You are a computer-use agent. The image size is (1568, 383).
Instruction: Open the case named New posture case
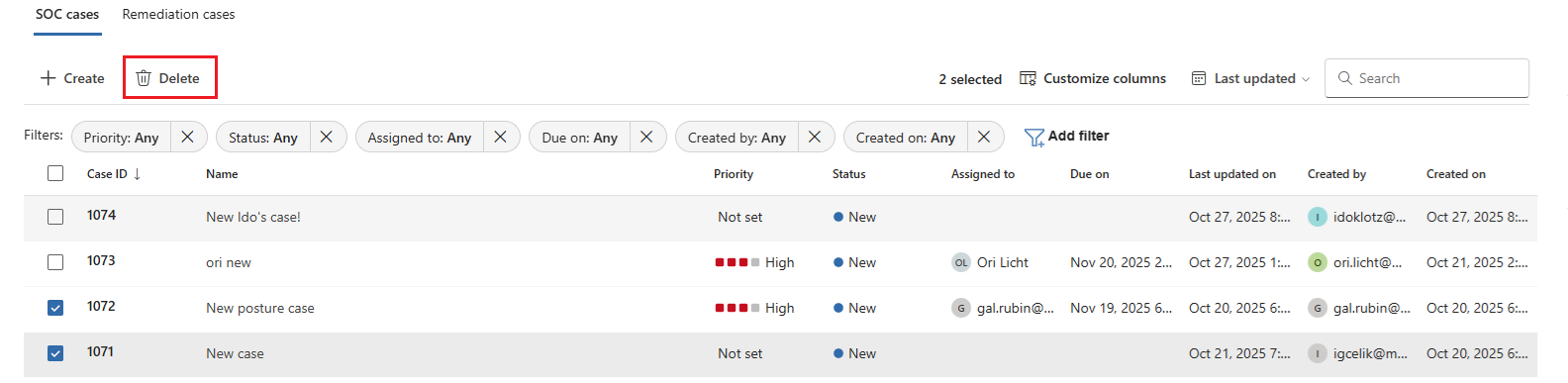(x=260, y=308)
